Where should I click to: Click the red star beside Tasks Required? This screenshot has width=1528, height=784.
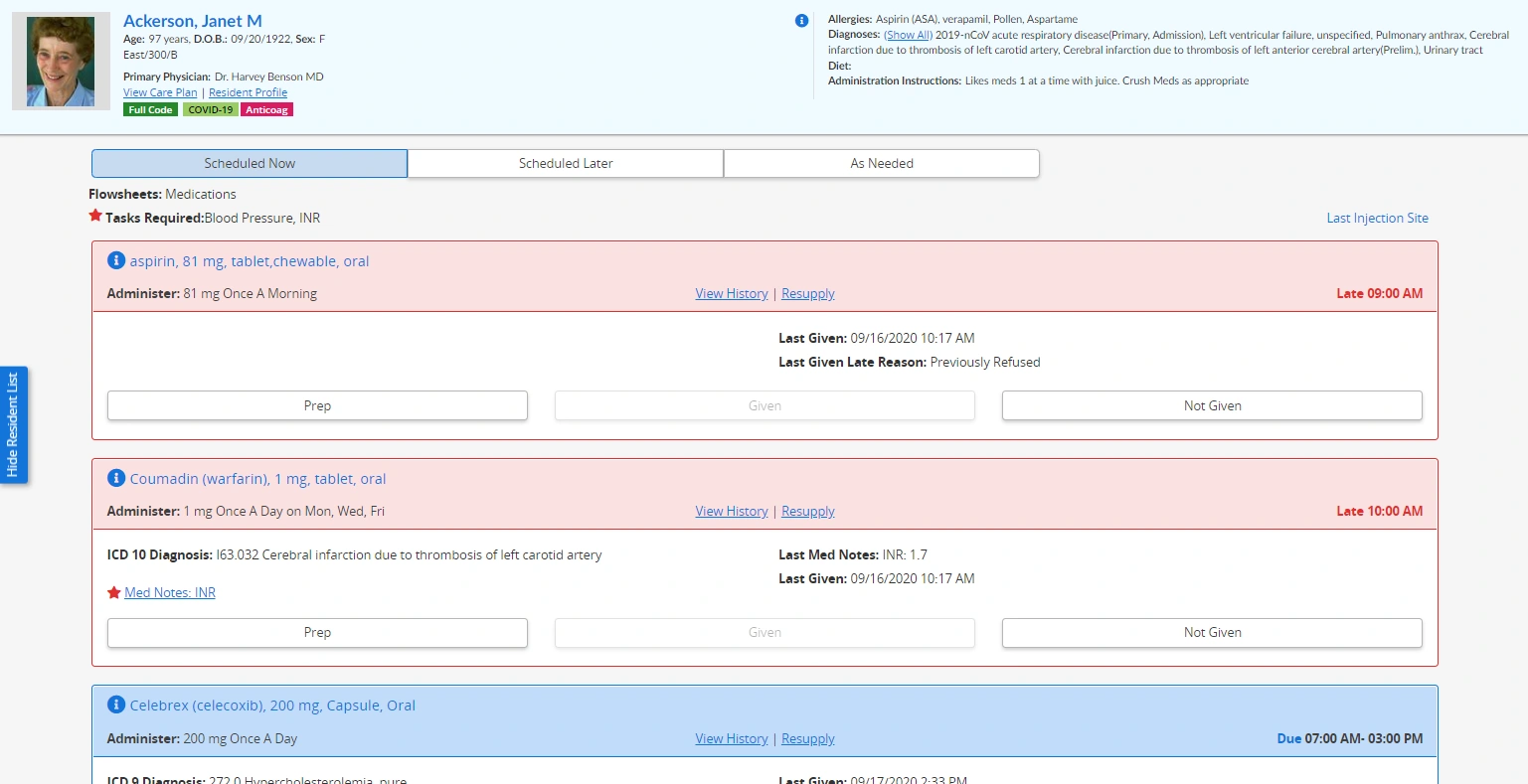95,215
